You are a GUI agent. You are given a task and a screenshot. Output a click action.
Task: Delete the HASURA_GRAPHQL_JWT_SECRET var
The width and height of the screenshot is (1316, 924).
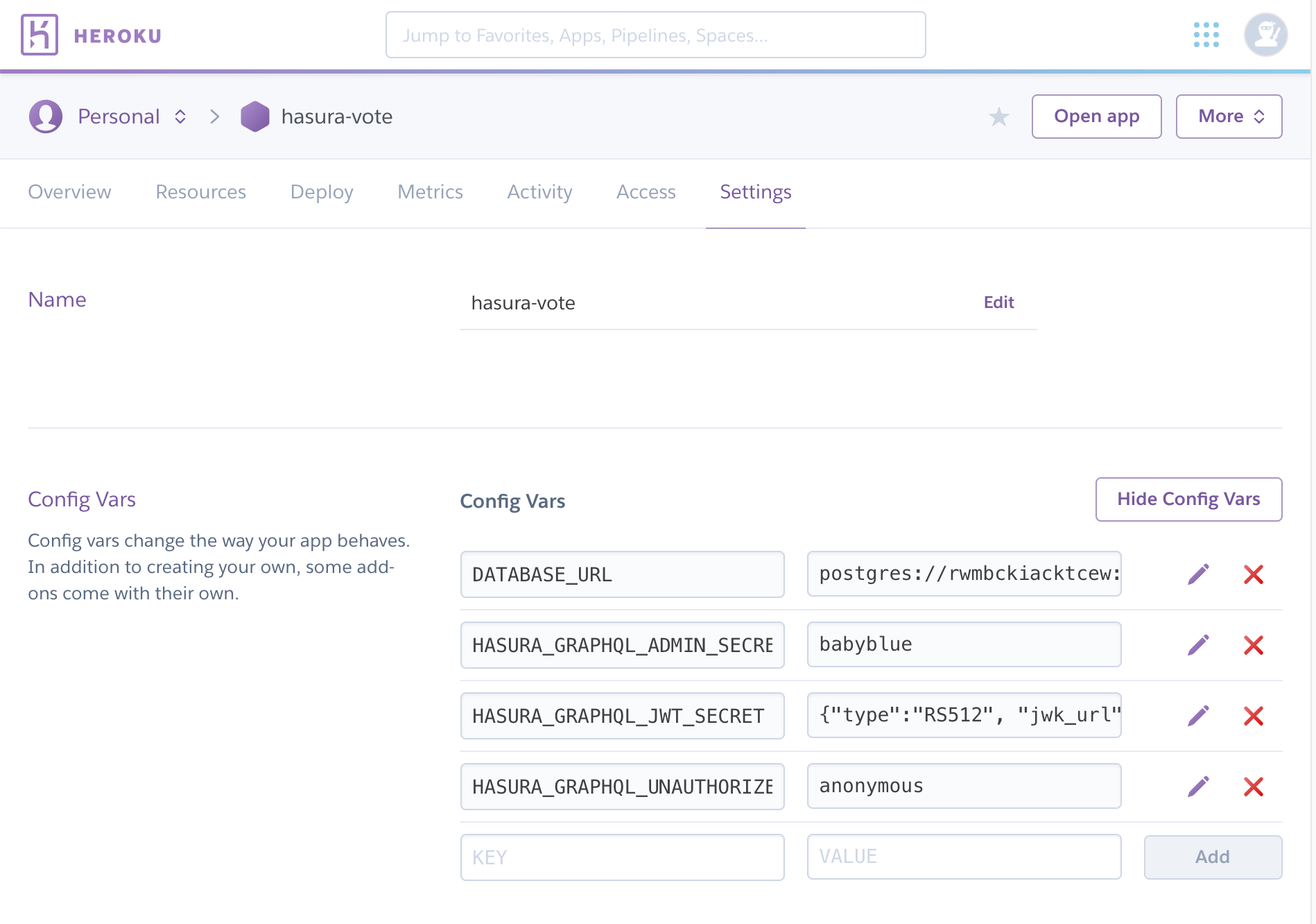point(1254,716)
